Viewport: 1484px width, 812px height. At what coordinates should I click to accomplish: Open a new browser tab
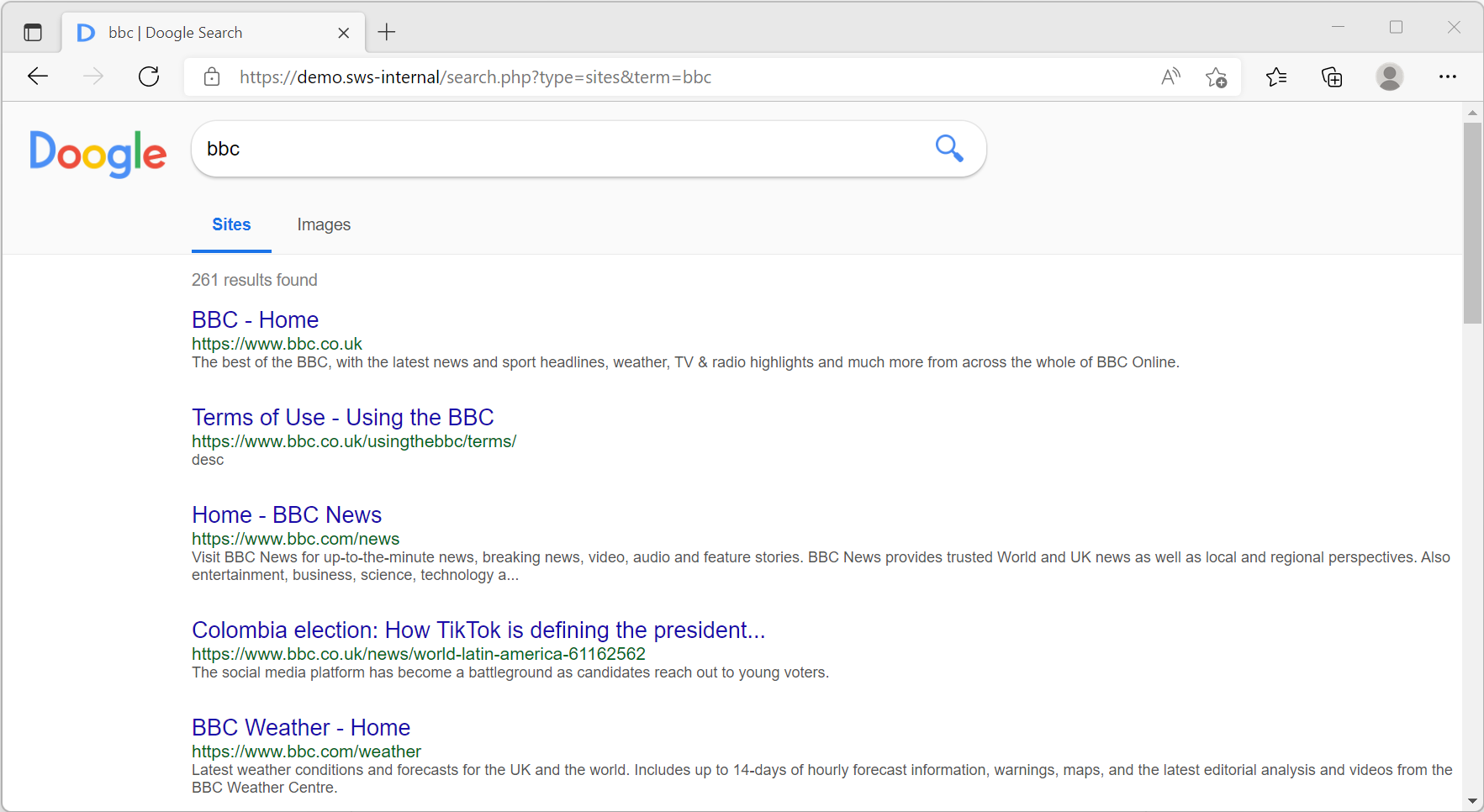coord(387,33)
